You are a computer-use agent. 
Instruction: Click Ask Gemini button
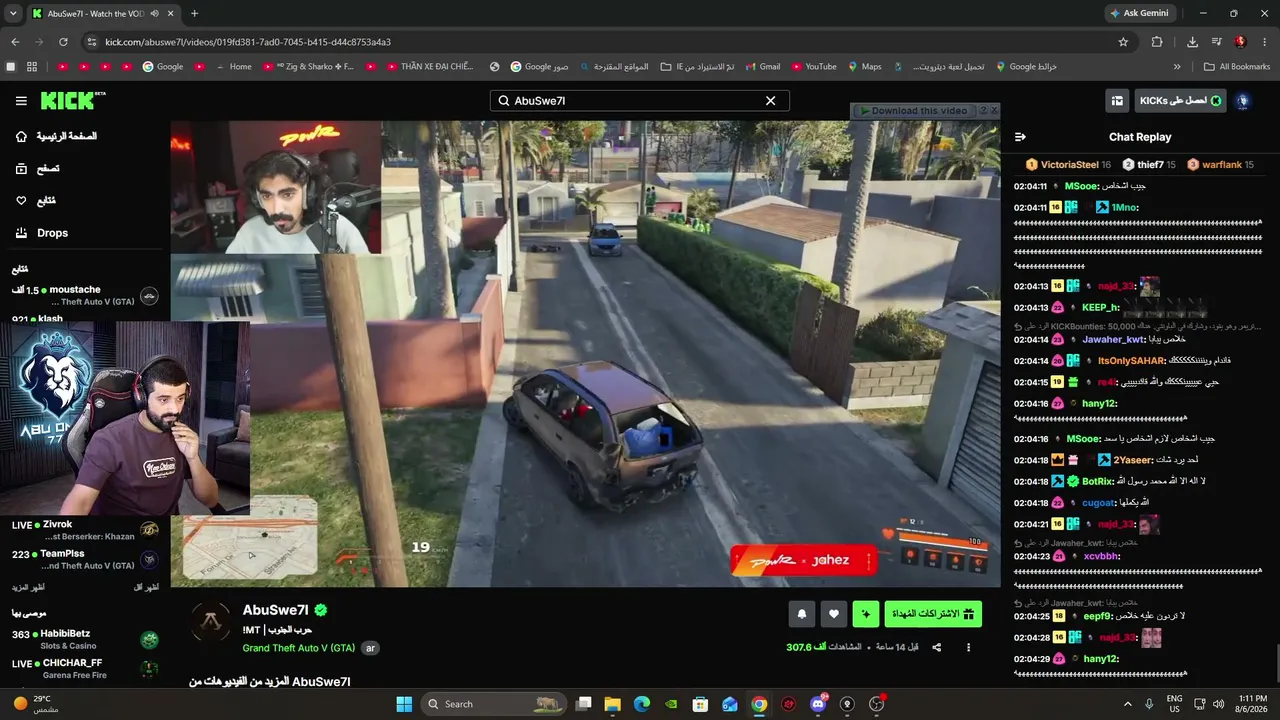pyautogui.click(x=1138, y=13)
